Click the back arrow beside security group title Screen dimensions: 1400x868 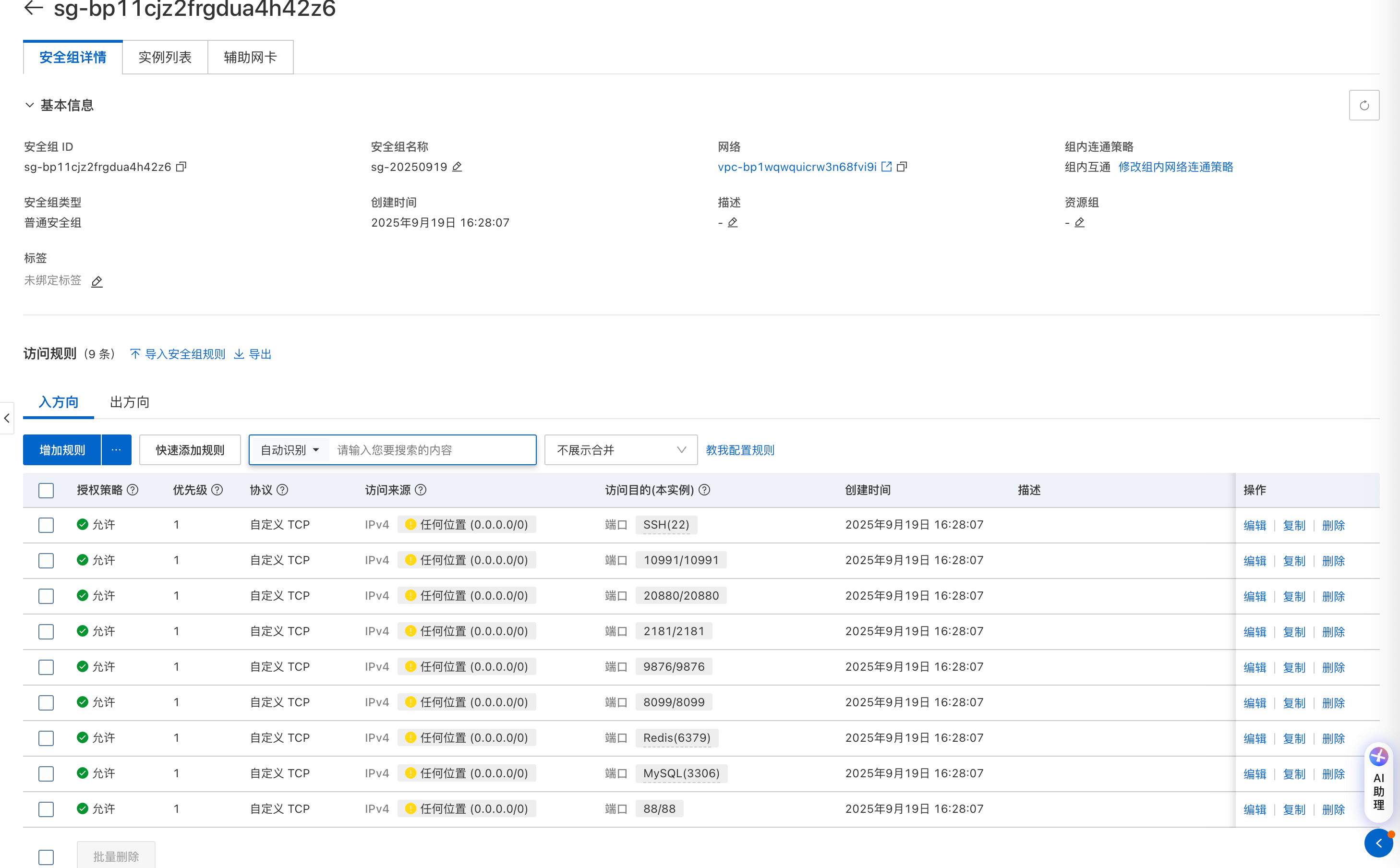(33, 8)
